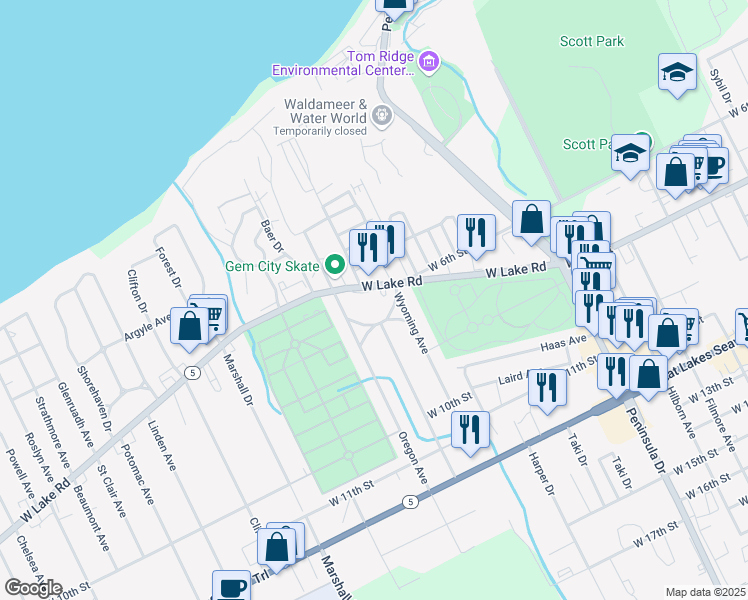Click the Scott Park label at top

point(592,41)
